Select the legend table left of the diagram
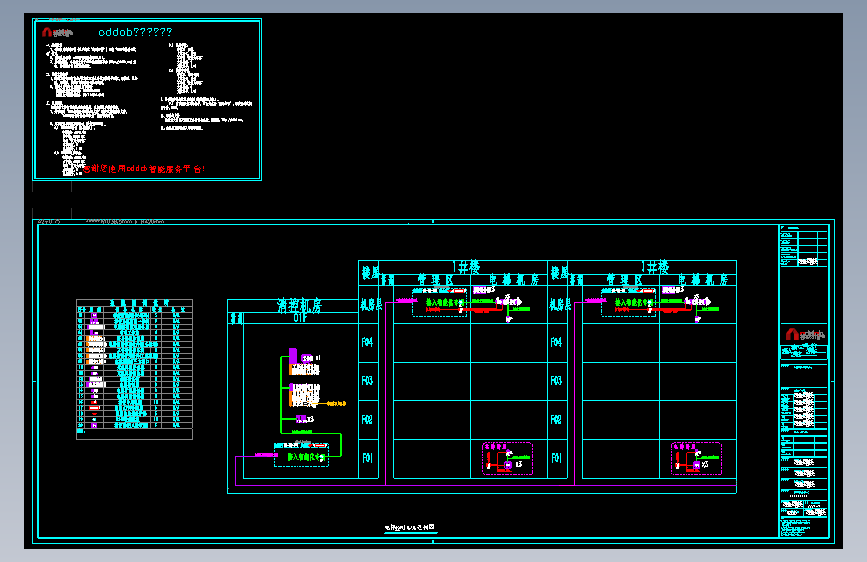This screenshot has width=867, height=562. (134, 369)
